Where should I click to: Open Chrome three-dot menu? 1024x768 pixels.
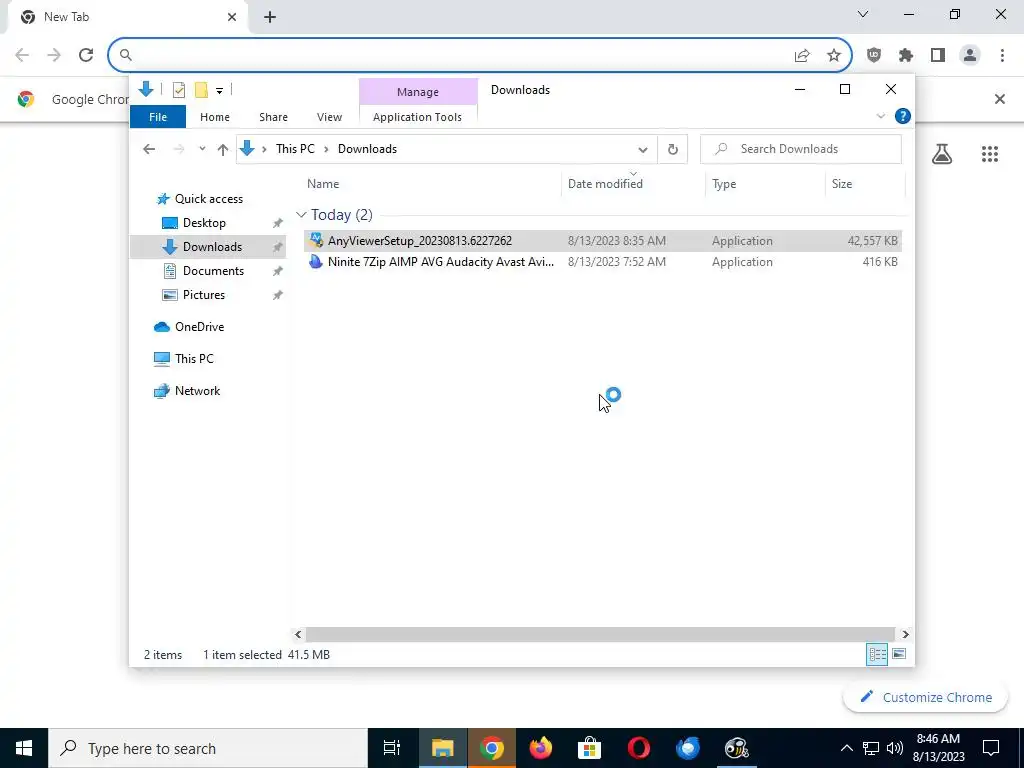point(1002,56)
